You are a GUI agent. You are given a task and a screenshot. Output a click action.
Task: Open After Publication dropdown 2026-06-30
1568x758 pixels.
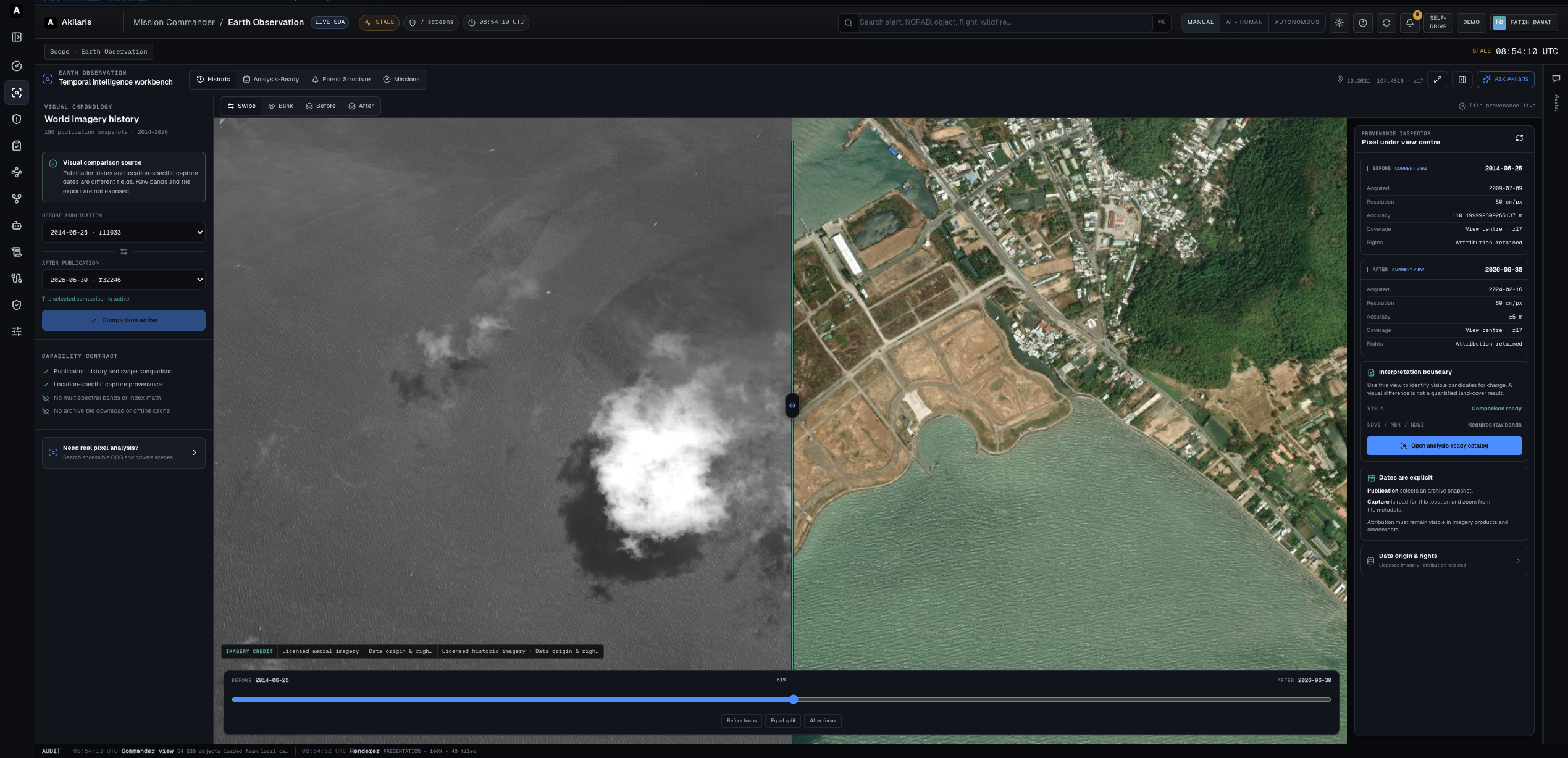(124, 280)
